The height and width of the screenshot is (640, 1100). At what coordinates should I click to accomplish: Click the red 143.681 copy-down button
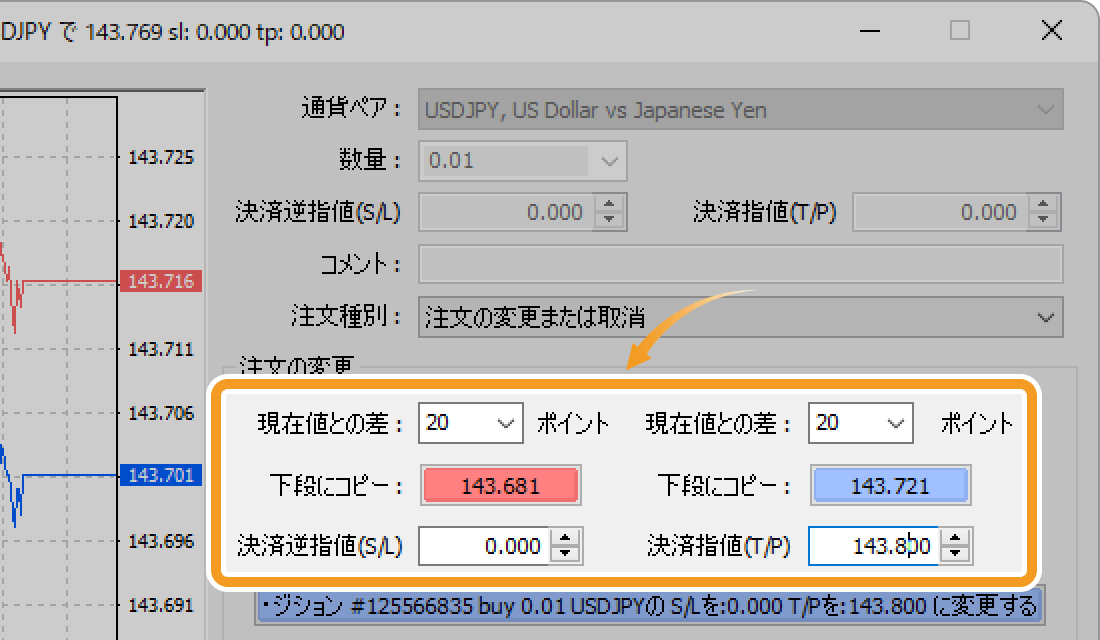[500, 485]
